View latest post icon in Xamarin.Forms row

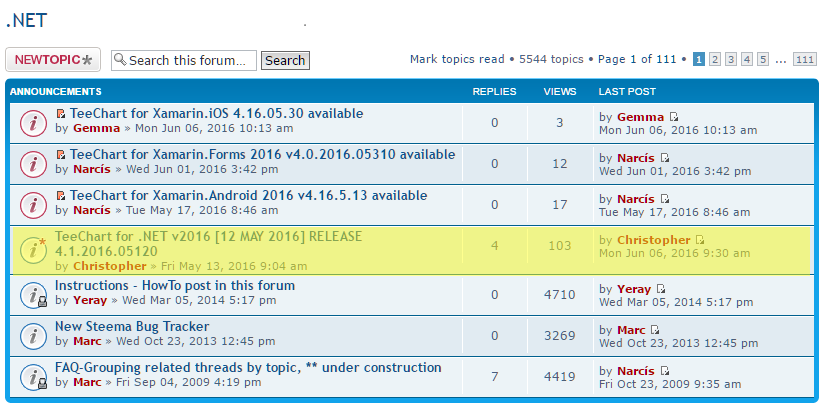click(665, 158)
